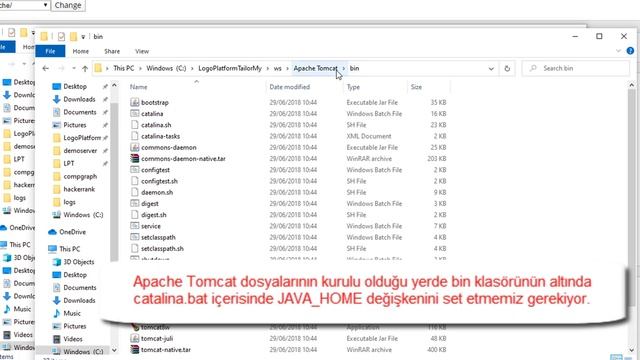This screenshot has width=640, height=360.
Task: Open the compgraph folder in sidebar
Action: tap(80, 176)
